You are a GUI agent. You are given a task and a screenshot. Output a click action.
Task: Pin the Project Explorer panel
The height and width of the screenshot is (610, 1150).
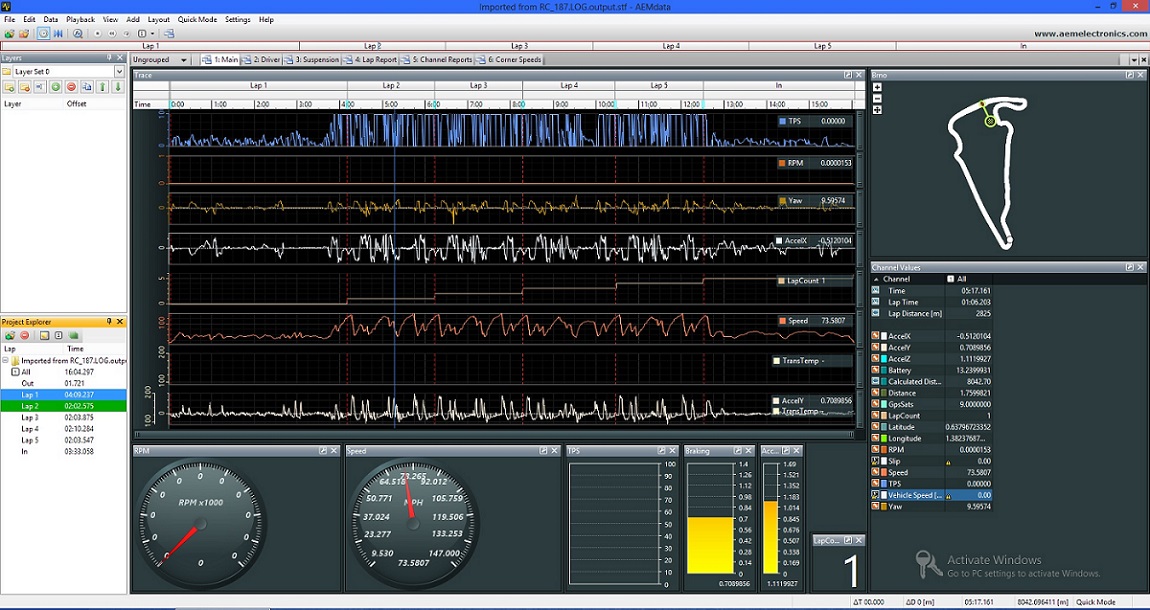click(109, 321)
